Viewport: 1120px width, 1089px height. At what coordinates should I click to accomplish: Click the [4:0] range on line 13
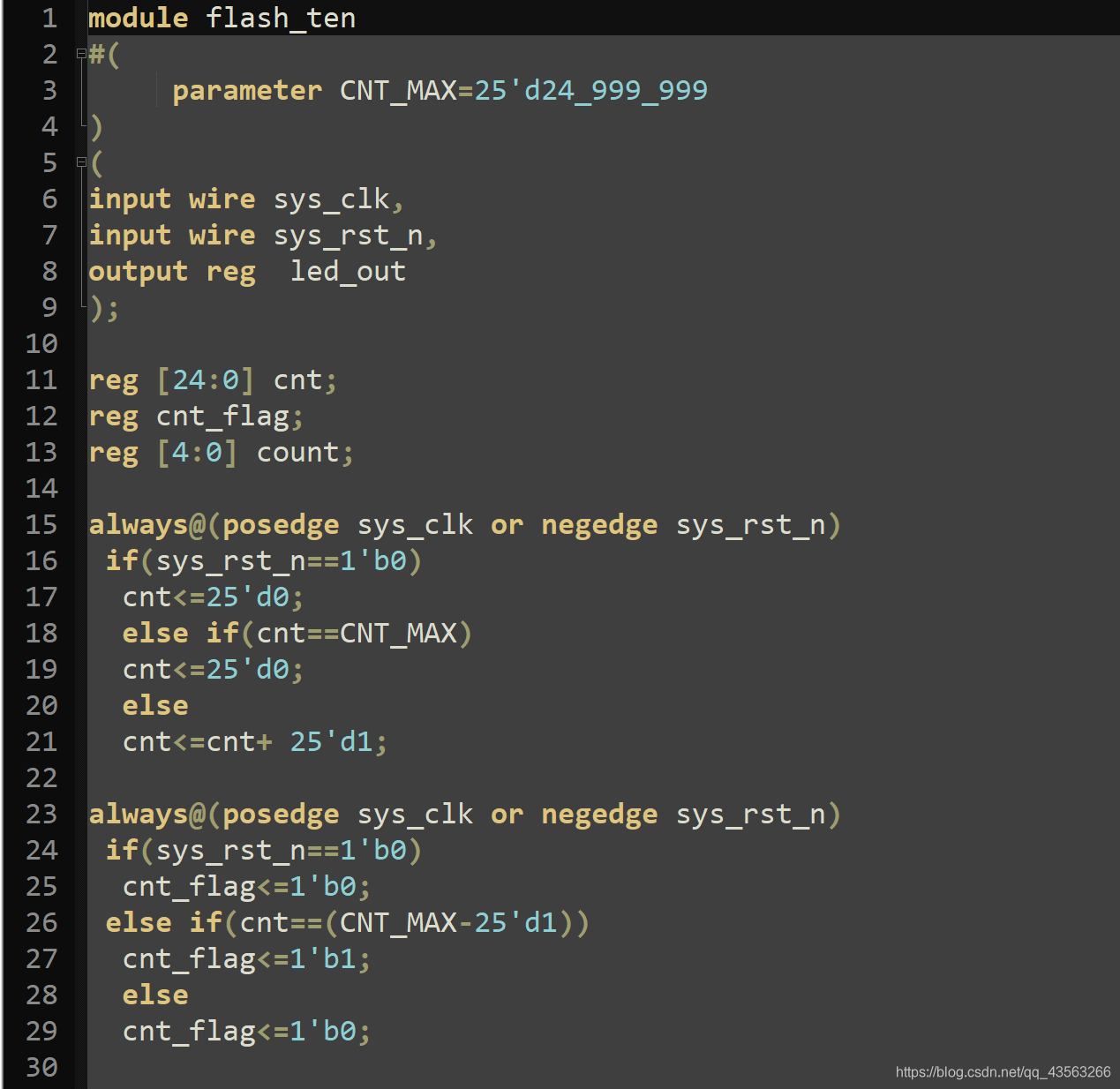pos(198,453)
